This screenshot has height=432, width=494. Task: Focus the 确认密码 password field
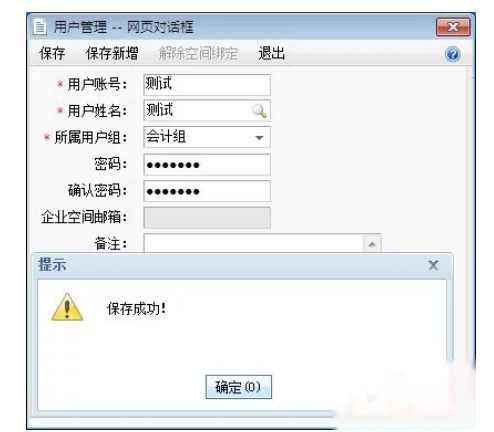(x=207, y=191)
